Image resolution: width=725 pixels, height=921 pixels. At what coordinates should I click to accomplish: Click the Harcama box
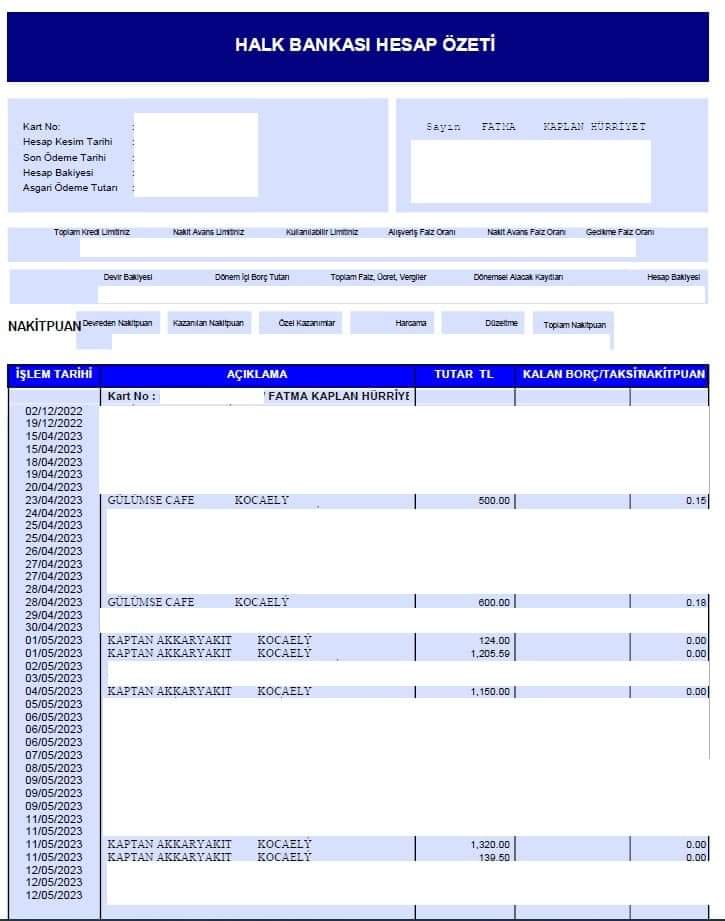[392, 323]
